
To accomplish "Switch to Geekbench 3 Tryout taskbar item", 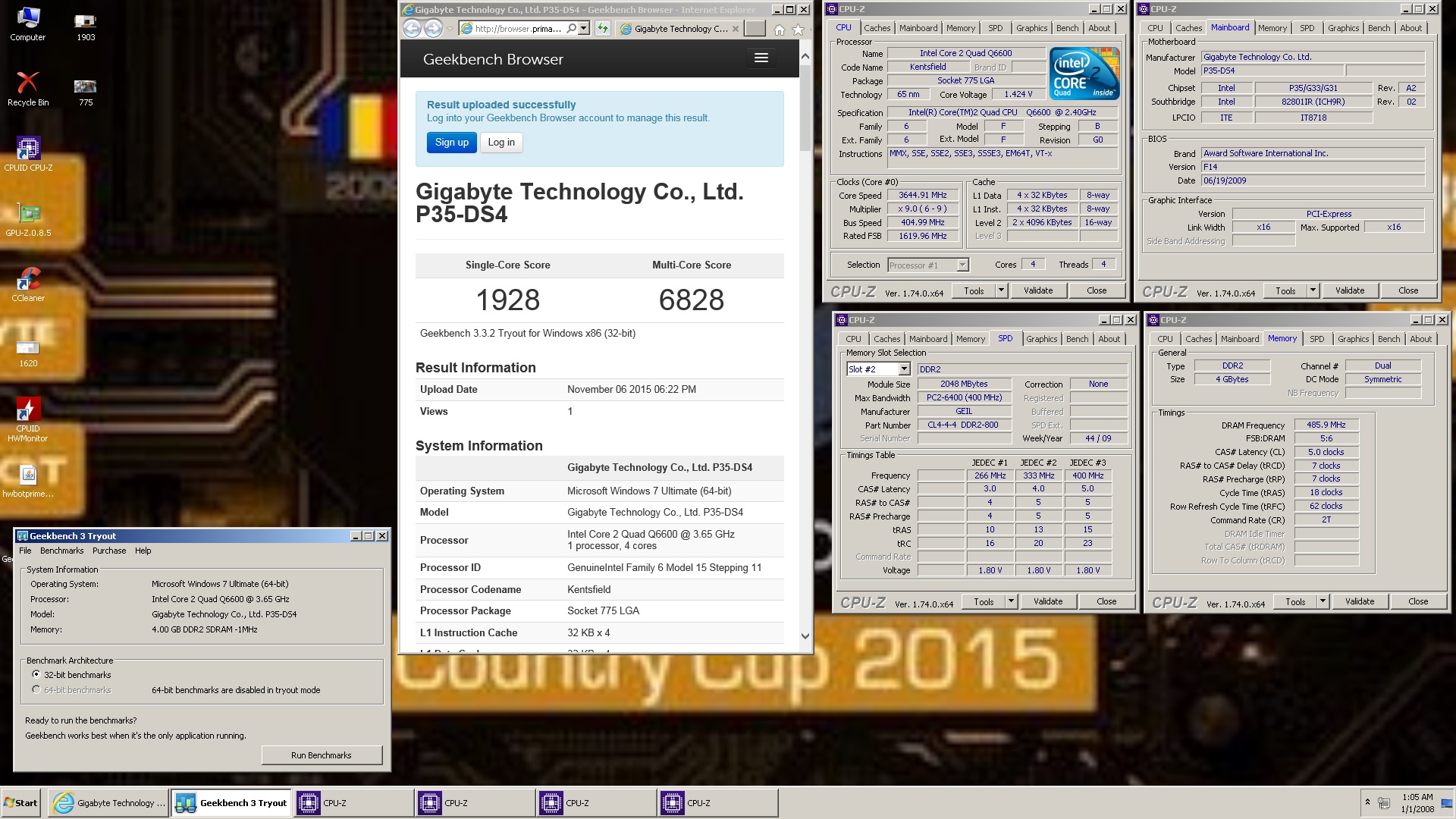I will [x=231, y=803].
